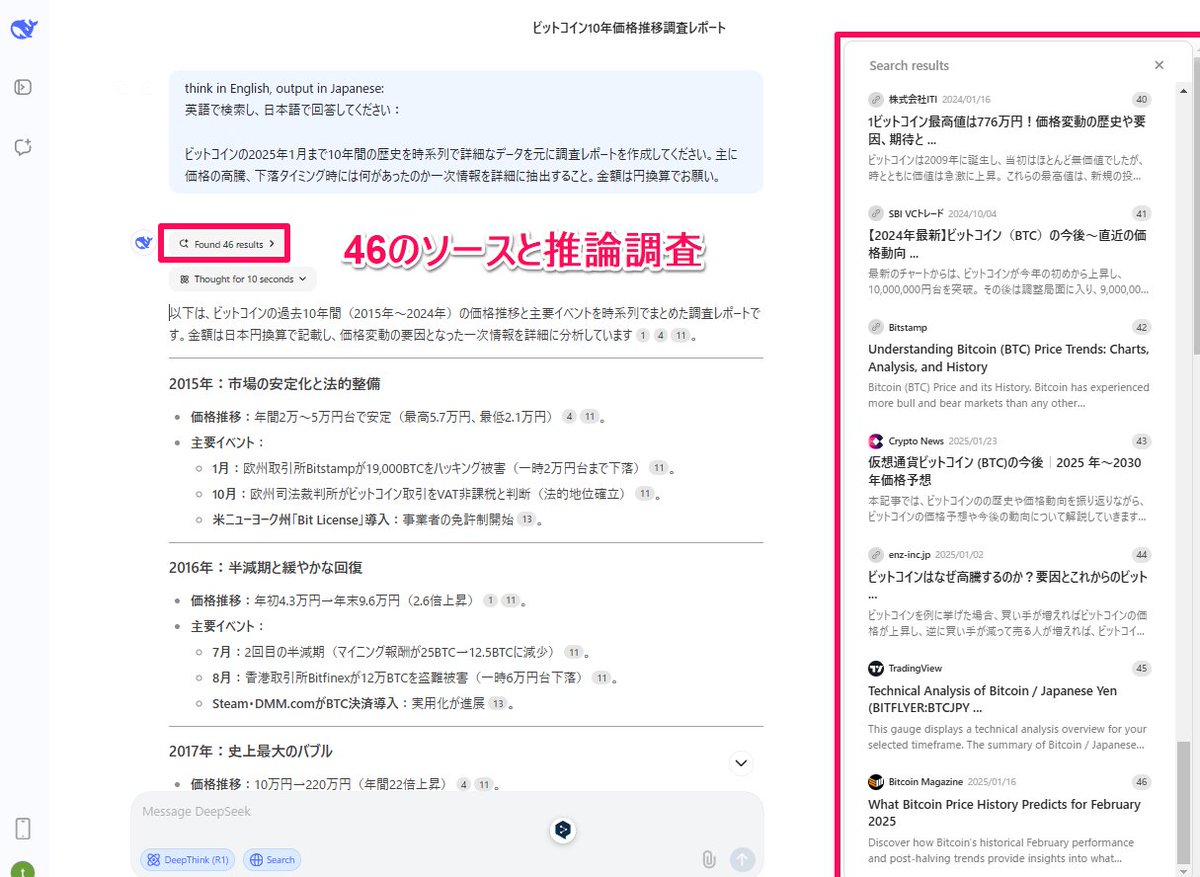This screenshot has height=877, width=1200.
Task: Click the Search results panel heading
Action: click(909, 65)
